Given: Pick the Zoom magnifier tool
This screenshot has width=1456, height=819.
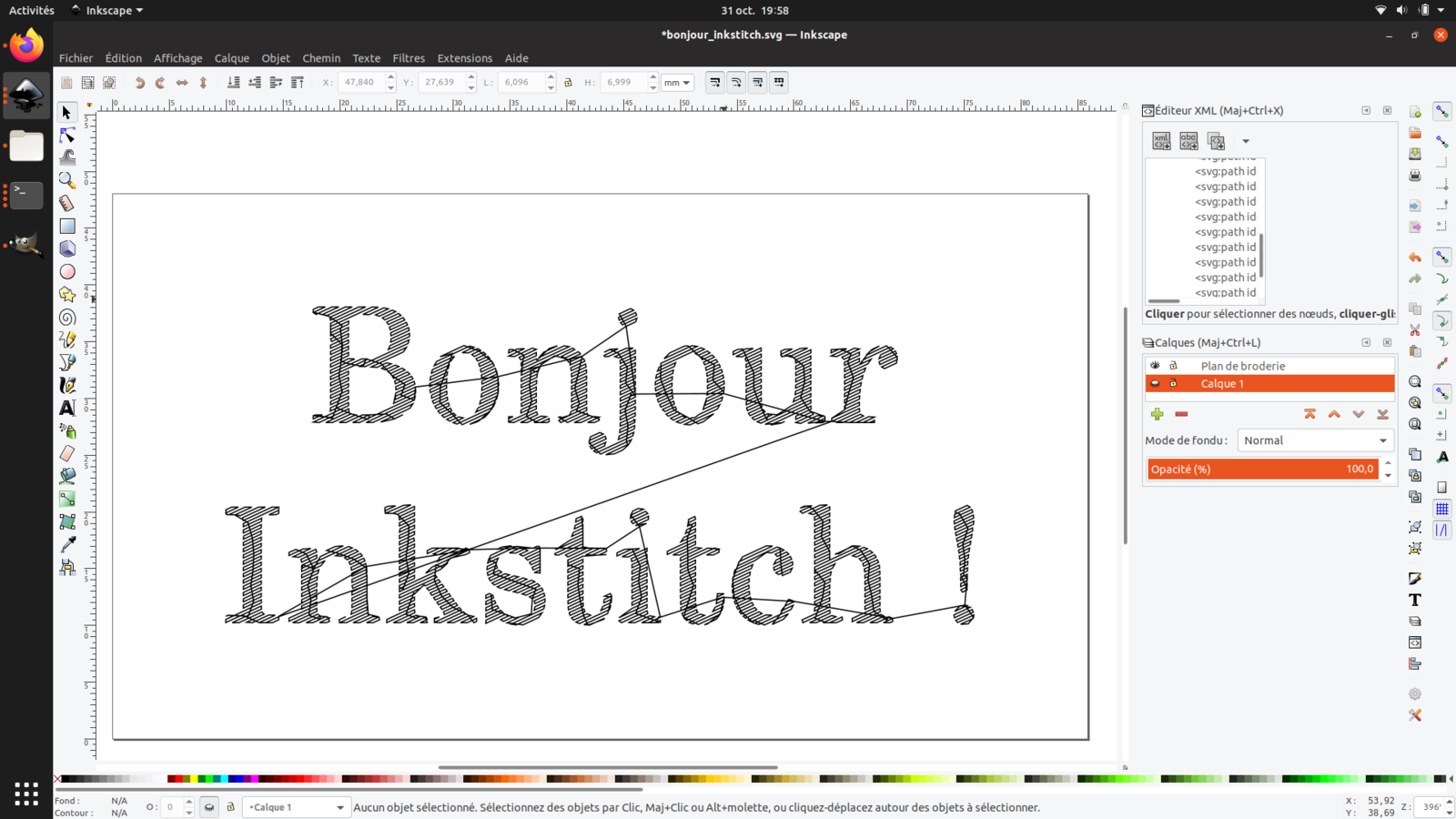Looking at the screenshot, I should [x=67, y=180].
